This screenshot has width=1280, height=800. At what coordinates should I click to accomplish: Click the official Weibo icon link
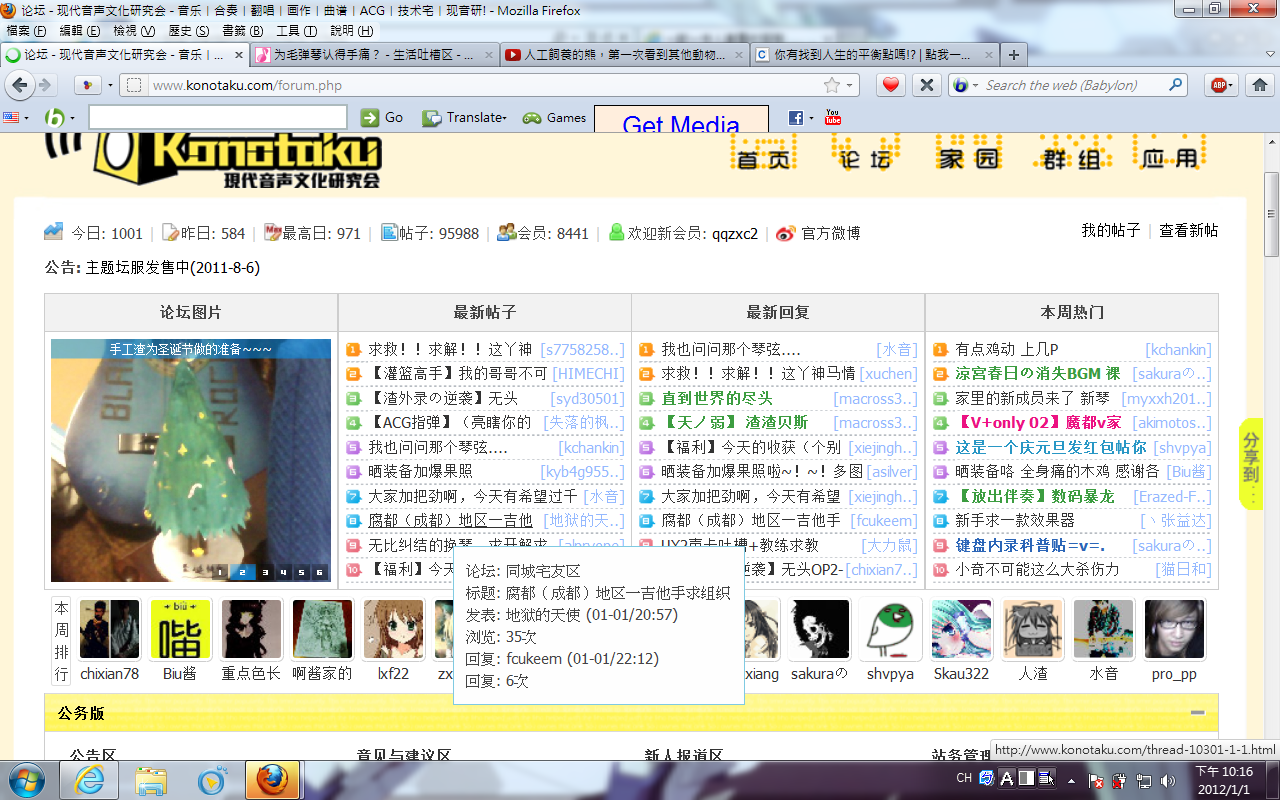[x=785, y=233]
